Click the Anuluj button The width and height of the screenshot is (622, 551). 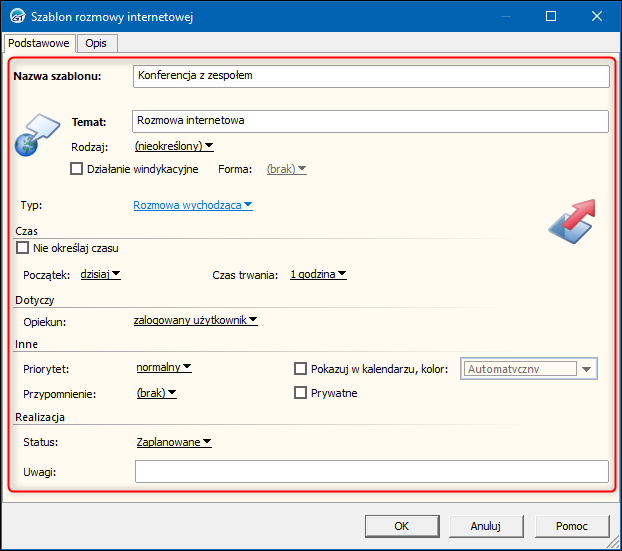(x=486, y=526)
